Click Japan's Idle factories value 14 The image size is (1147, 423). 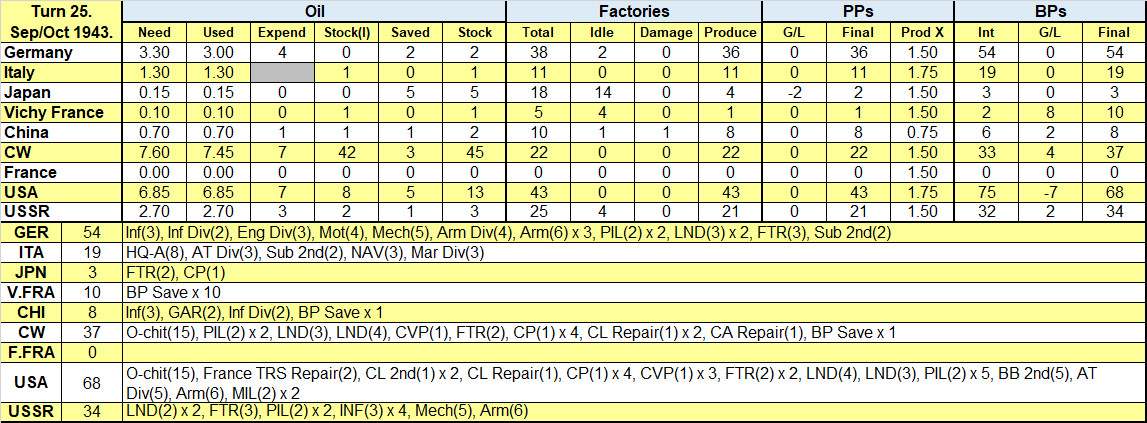603,93
